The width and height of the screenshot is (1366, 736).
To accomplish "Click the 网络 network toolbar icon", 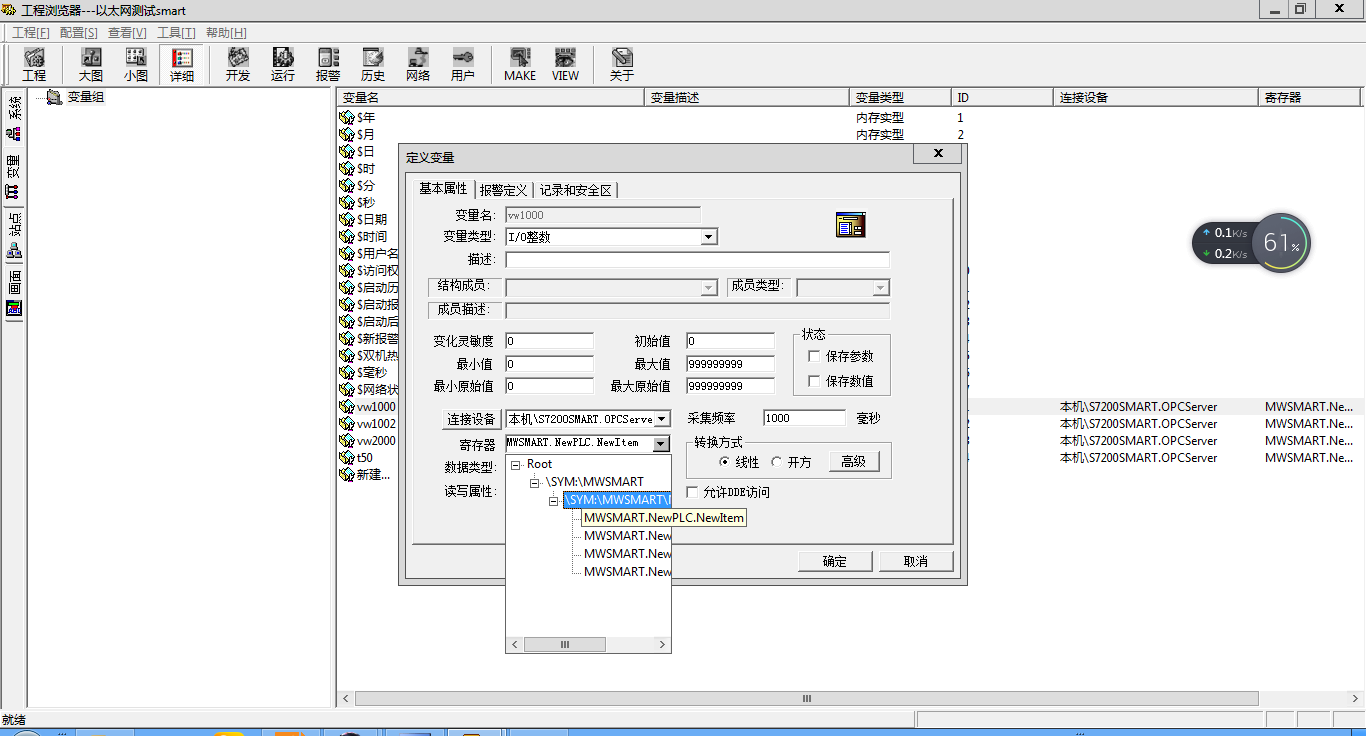I will pos(418,64).
